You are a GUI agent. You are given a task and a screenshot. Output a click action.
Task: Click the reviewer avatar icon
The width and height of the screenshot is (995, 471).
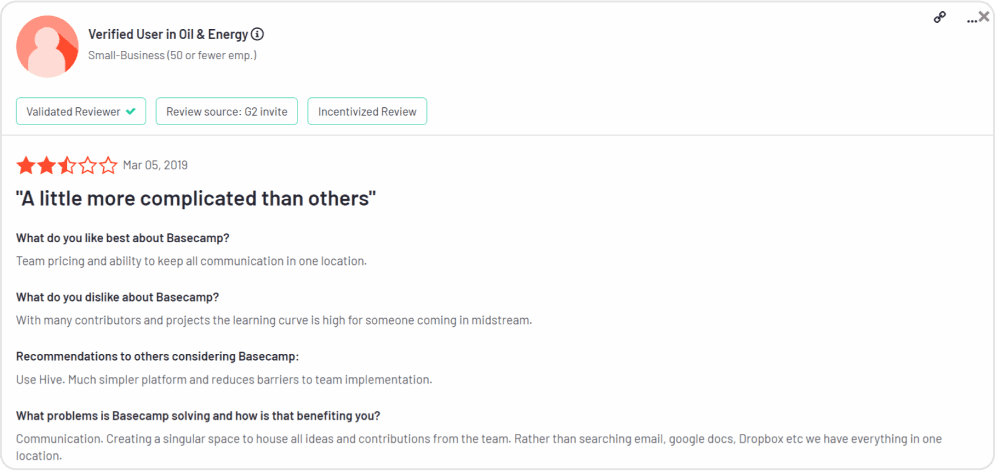click(47, 46)
